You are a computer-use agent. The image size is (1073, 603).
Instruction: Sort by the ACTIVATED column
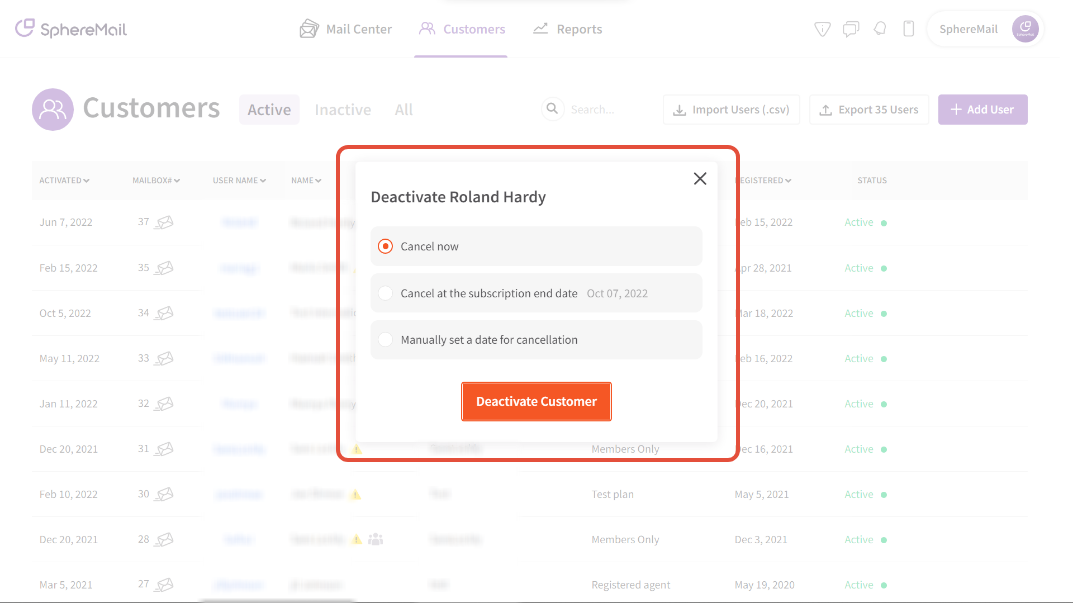(x=64, y=180)
